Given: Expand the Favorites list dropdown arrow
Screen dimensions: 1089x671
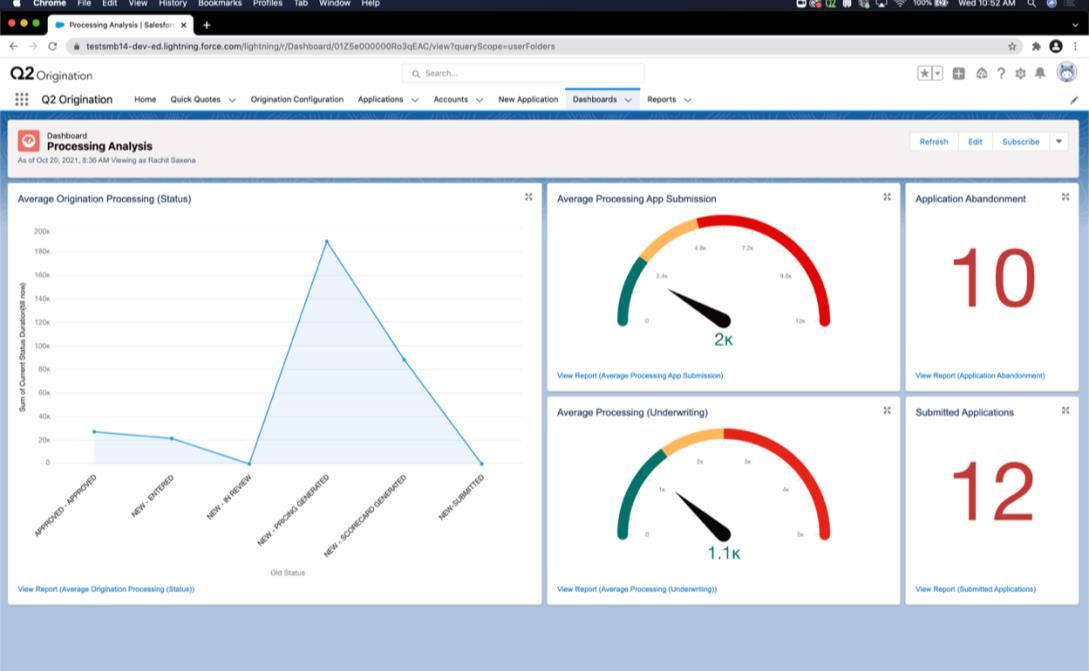Looking at the screenshot, I should point(938,73).
